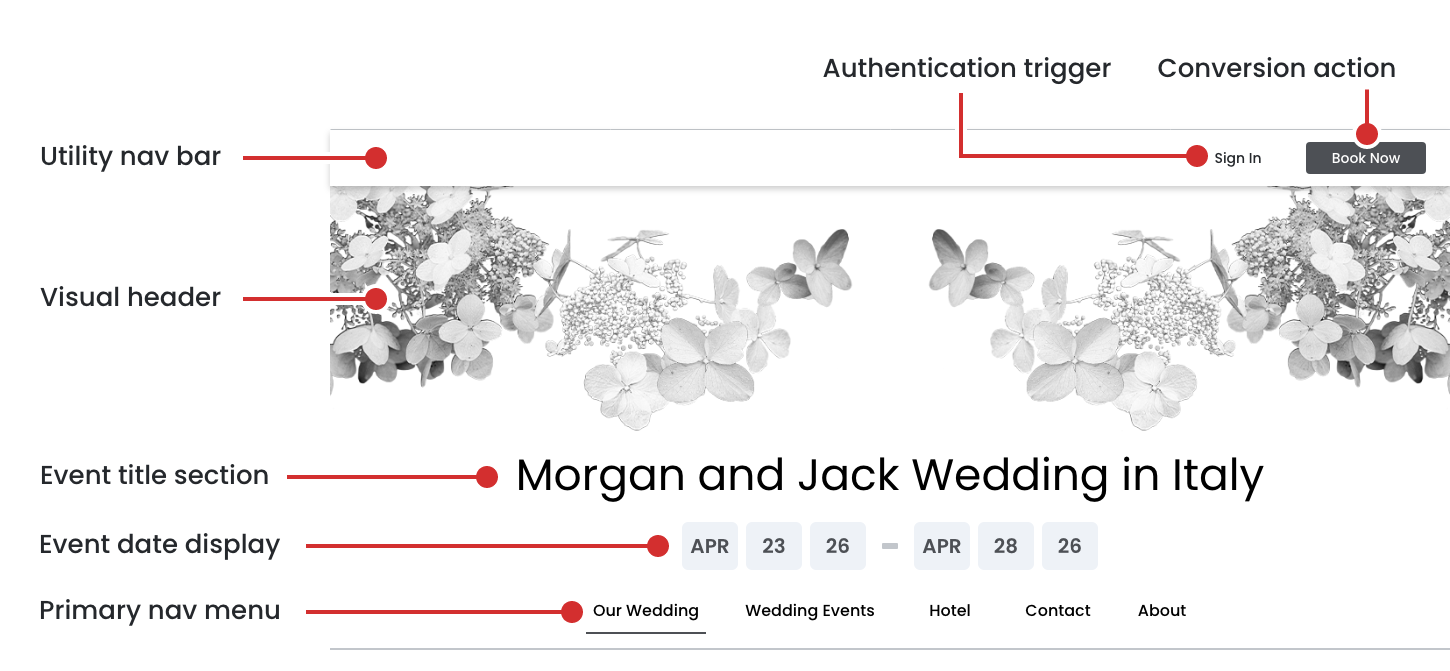
Task: Open the About page link
Action: pos(1161,611)
